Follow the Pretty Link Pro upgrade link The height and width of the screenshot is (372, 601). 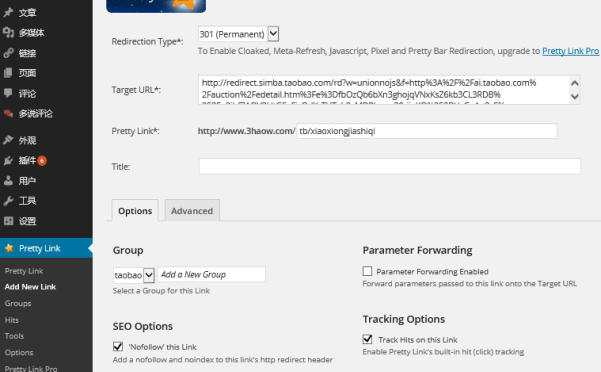(x=570, y=51)
